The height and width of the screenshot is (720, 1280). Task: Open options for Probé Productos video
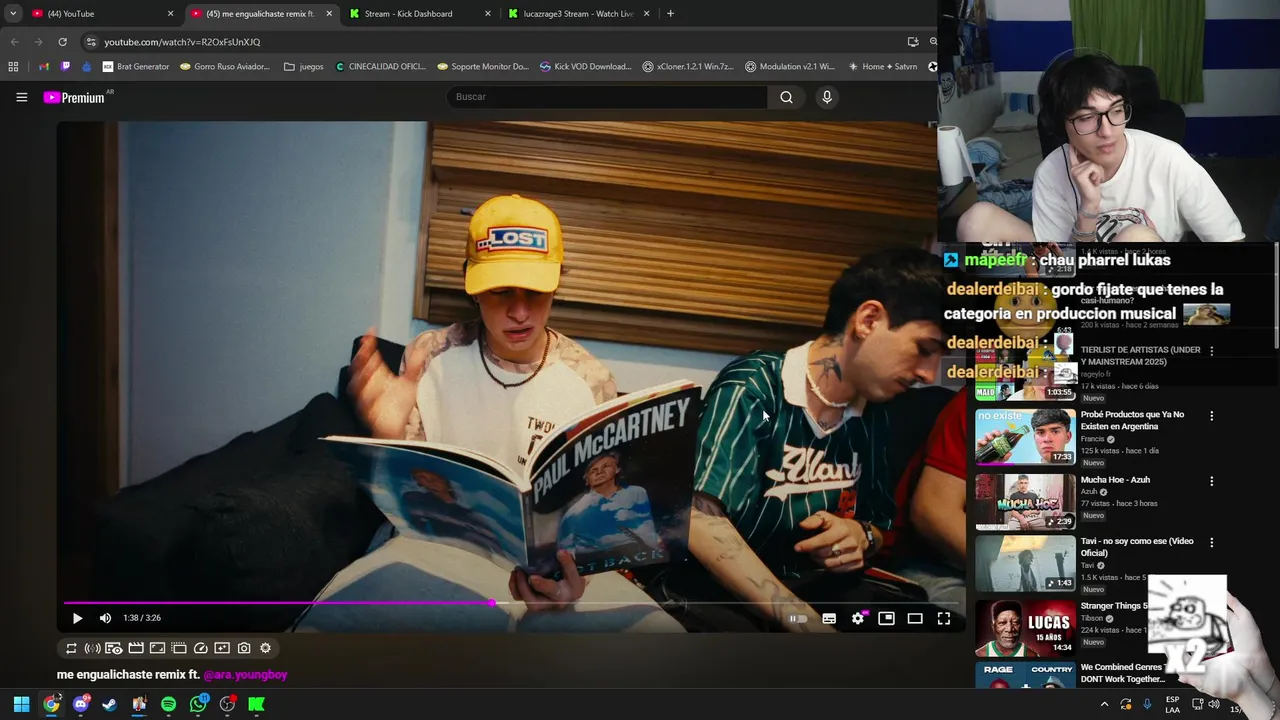1212,416
